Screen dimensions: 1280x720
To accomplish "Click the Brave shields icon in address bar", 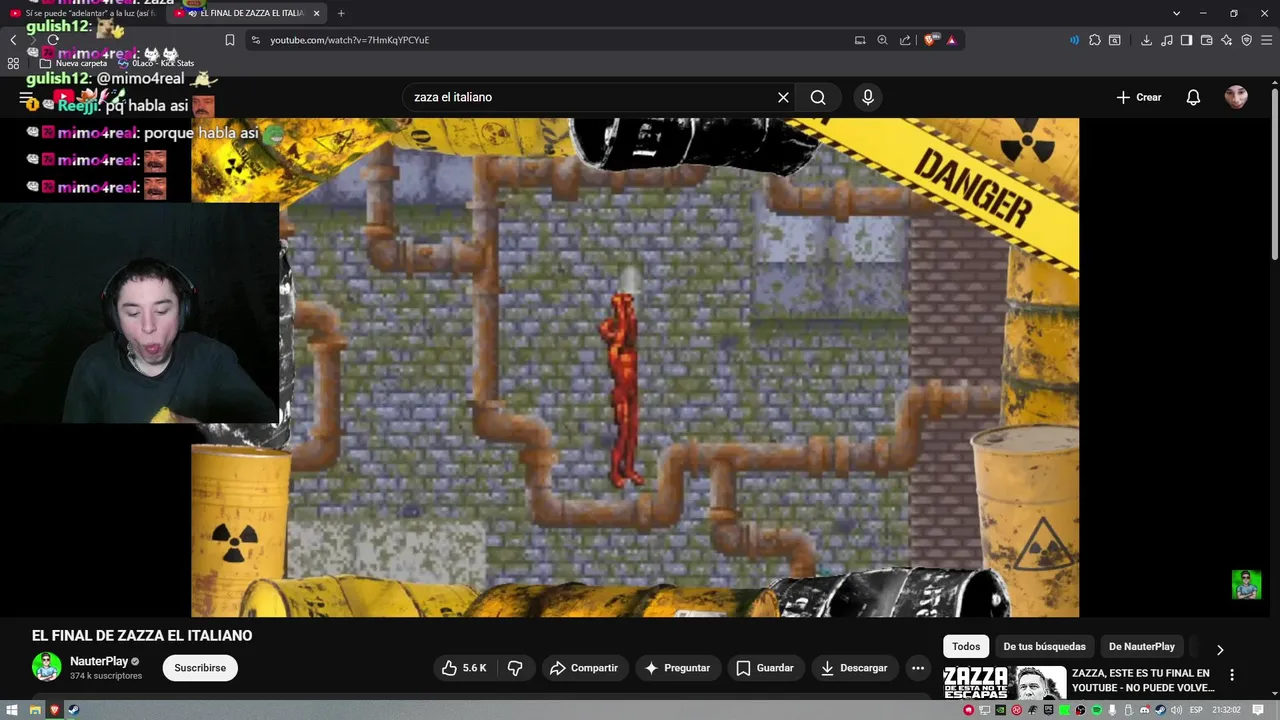I will [x=931, y=40].
